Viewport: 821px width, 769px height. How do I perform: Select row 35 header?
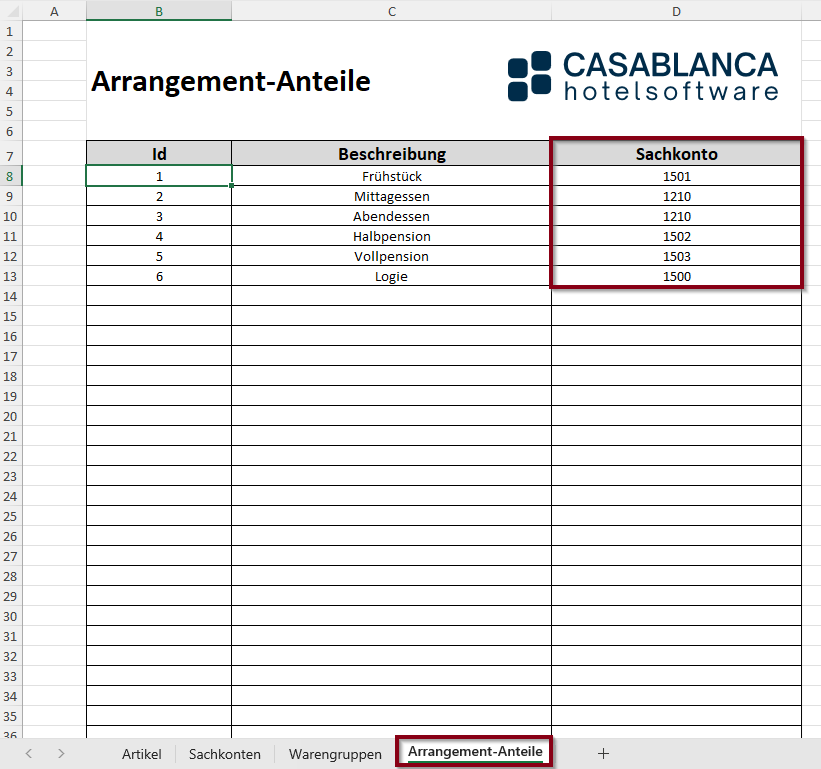[x=10, y=716]
